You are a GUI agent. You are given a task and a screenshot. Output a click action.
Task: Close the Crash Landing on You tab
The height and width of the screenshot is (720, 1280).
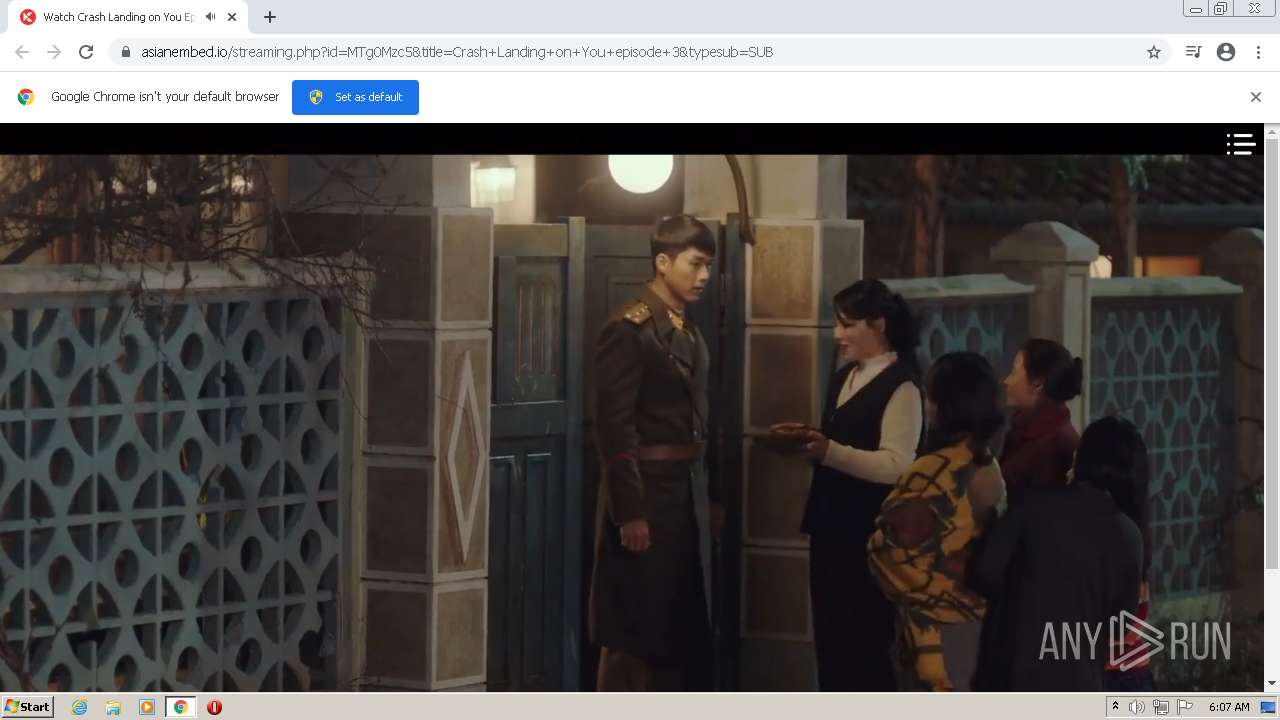[x=232, y=17]
